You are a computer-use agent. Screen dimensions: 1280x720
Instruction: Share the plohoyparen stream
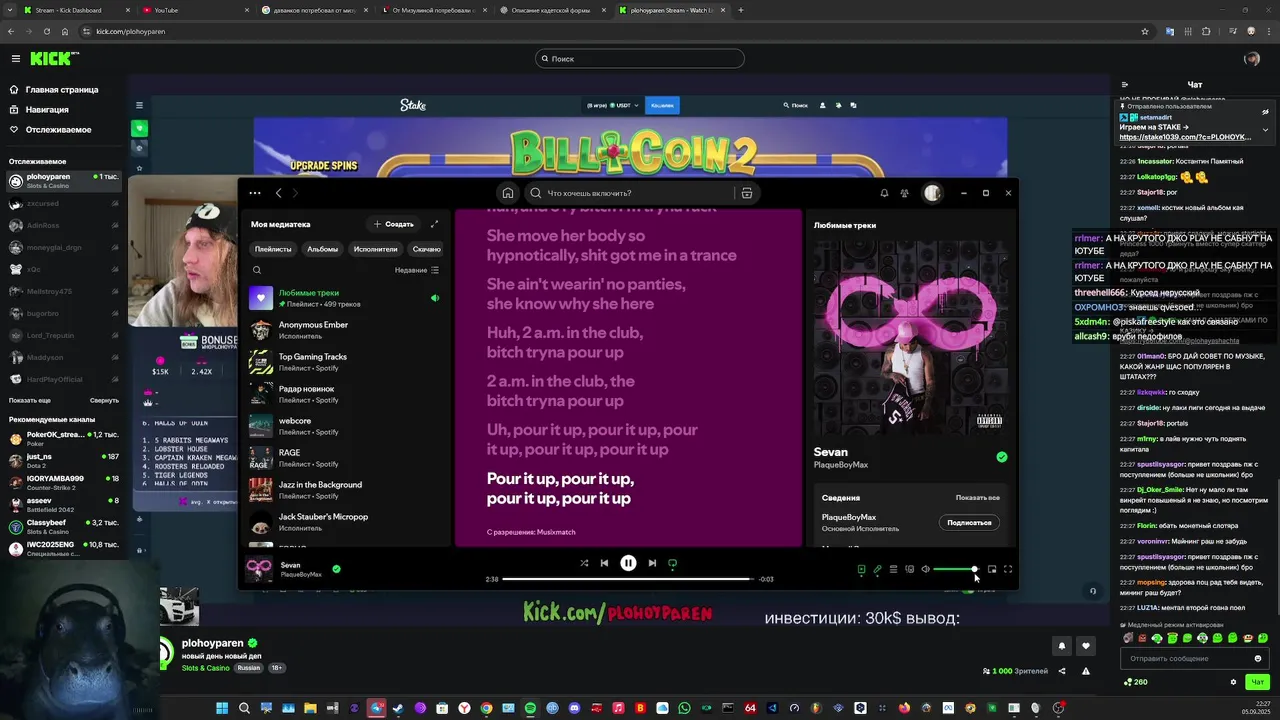(1062, 671)
